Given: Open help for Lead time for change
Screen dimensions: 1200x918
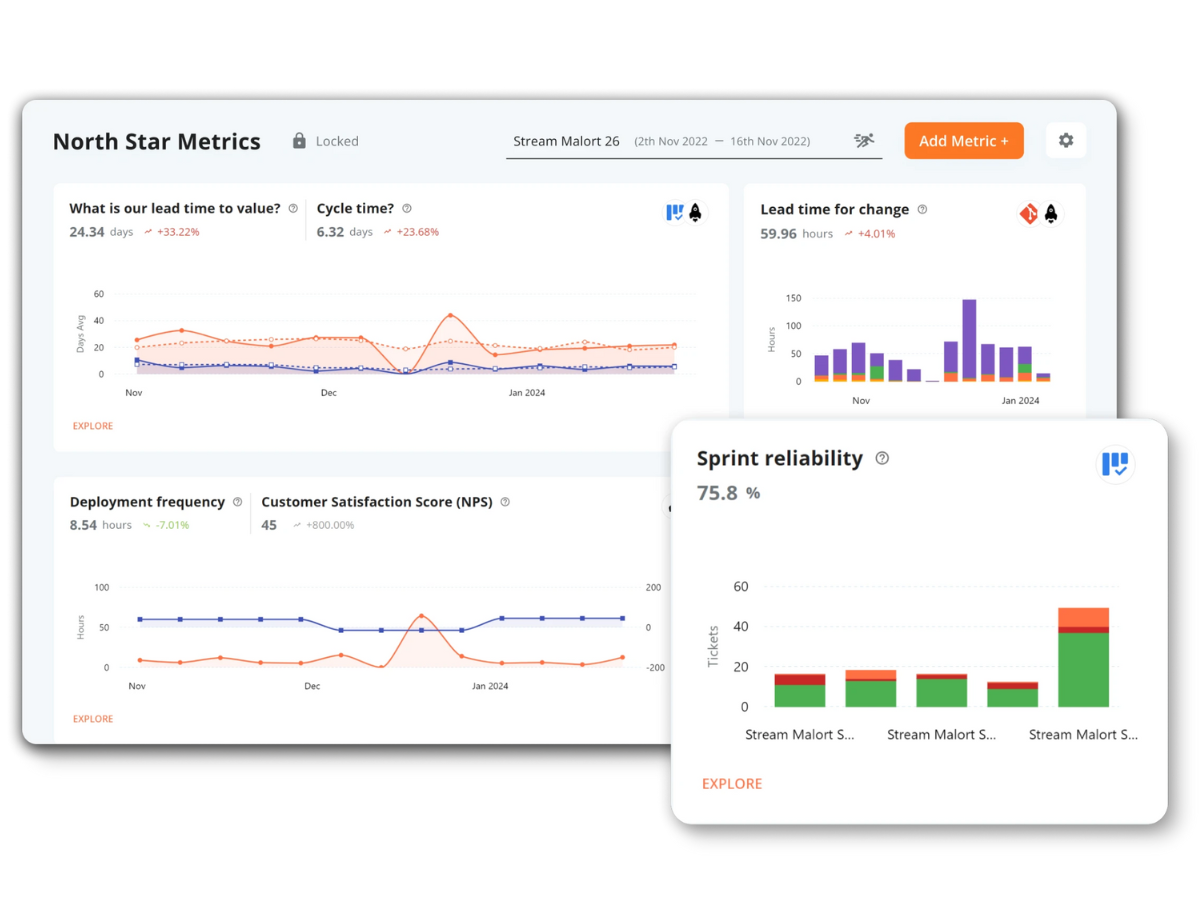Looking at the screenshot, I should (x=922, y=210).
